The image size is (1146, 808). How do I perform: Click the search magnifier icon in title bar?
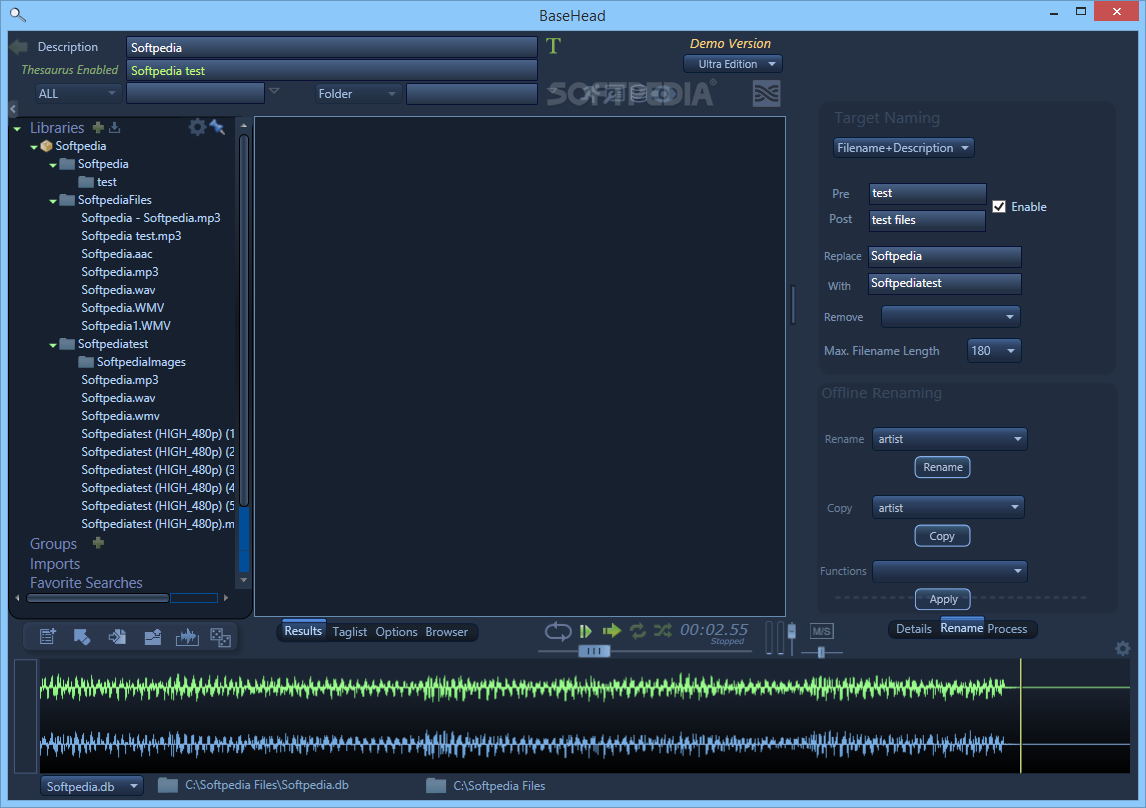point(18,14)
